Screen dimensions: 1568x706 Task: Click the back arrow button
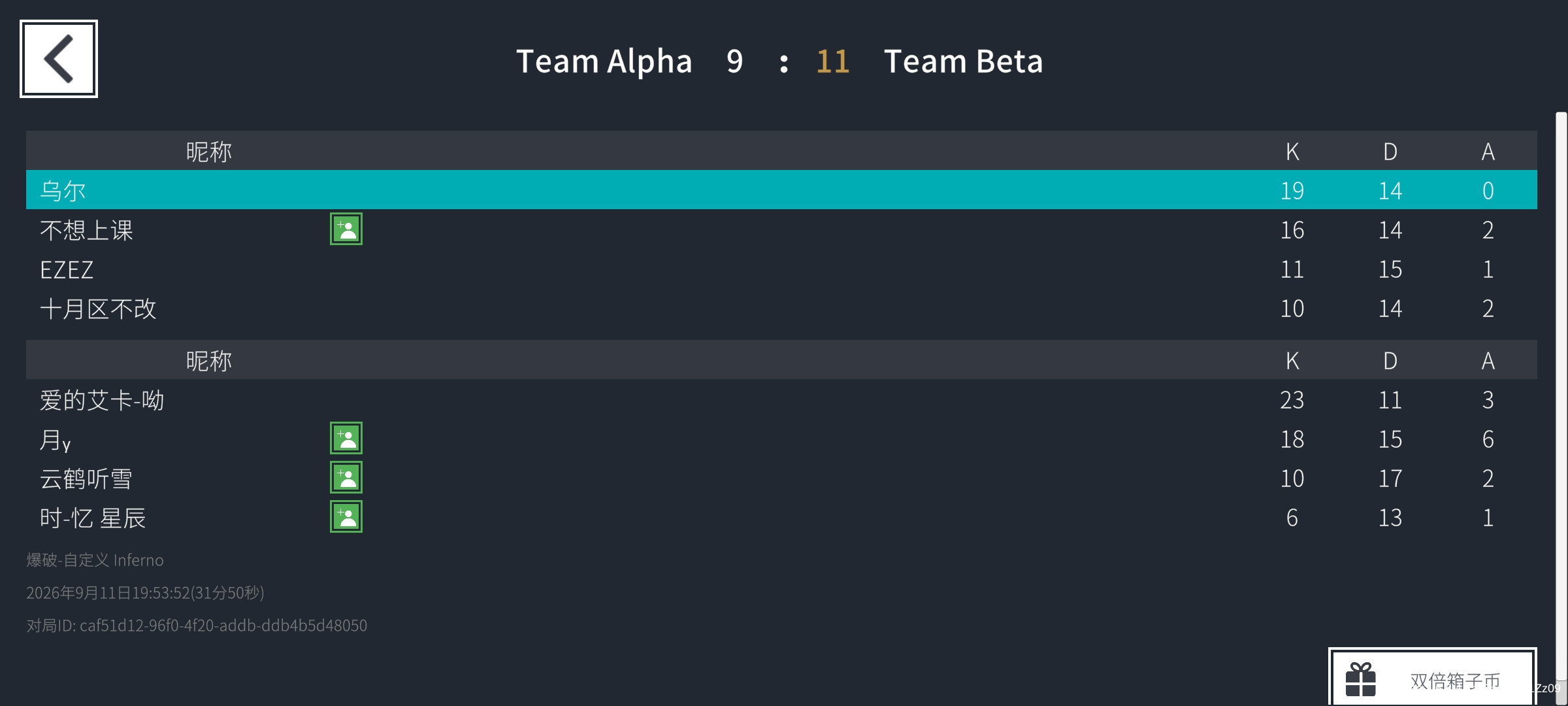(59, 59)
